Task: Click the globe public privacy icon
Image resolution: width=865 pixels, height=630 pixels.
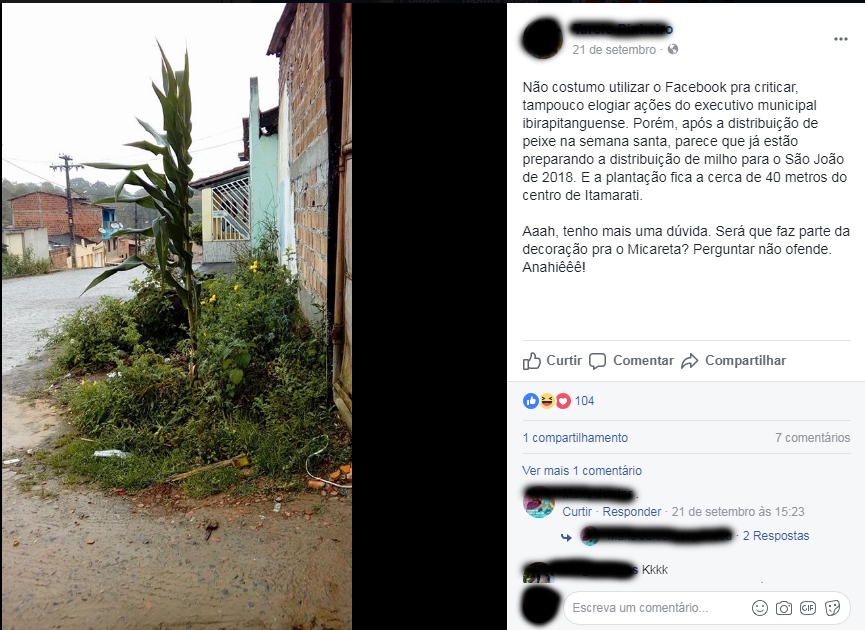Action: tap(672, 50)
